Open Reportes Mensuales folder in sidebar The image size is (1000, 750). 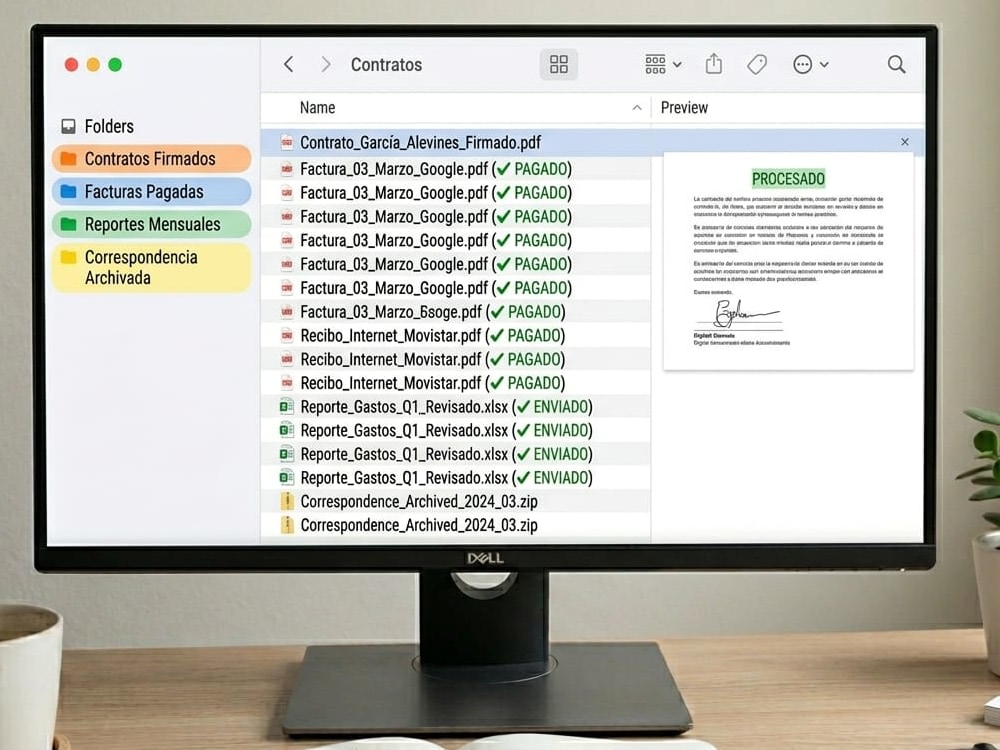tap(152, 224)
